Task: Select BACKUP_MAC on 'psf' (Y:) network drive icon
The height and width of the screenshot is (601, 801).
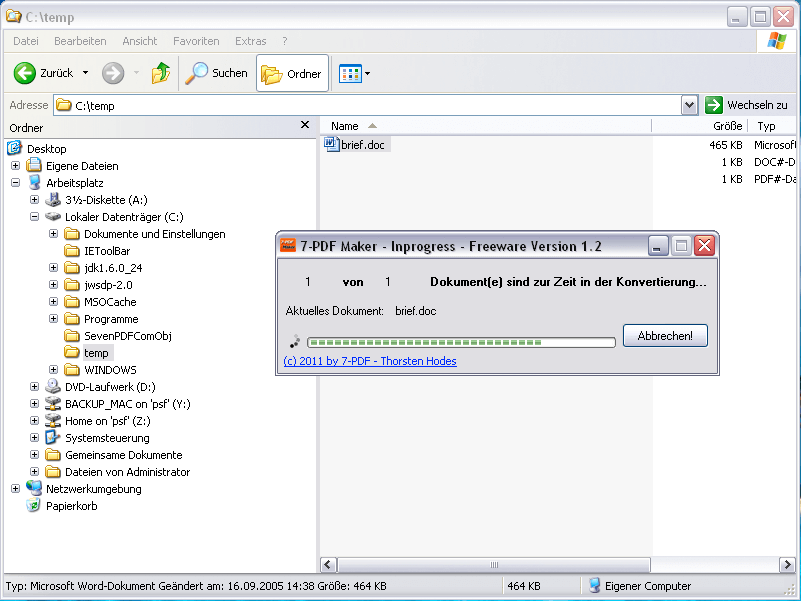Action: click(x=53, y=404)
